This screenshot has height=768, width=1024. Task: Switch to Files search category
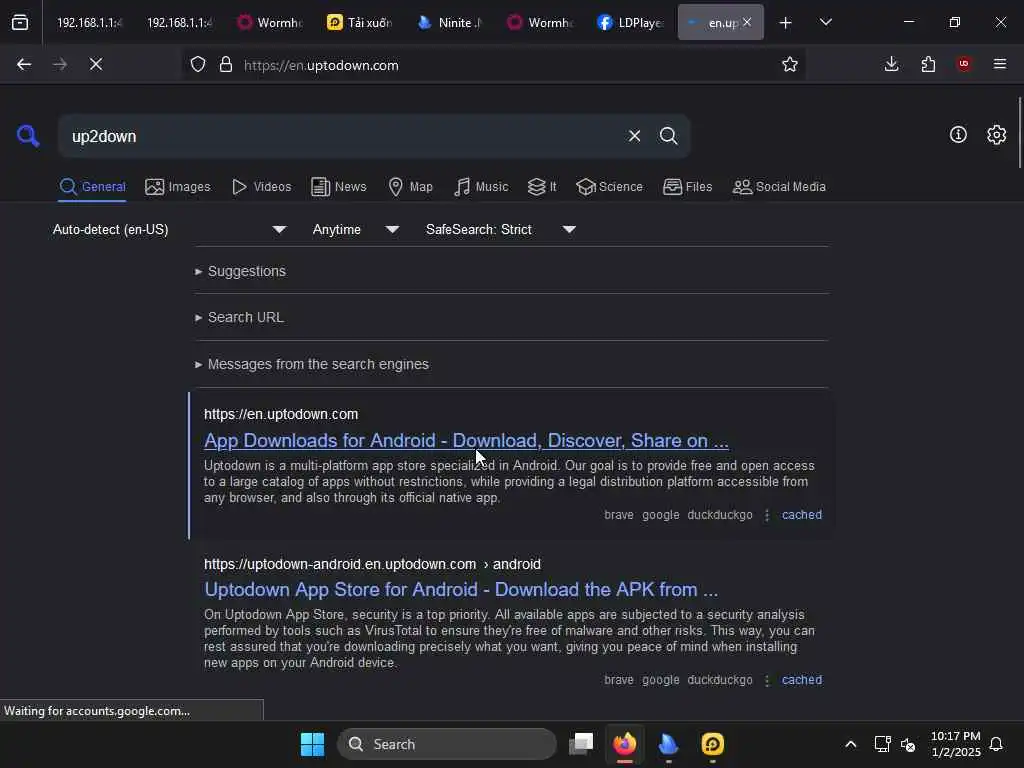coord(687,187)
